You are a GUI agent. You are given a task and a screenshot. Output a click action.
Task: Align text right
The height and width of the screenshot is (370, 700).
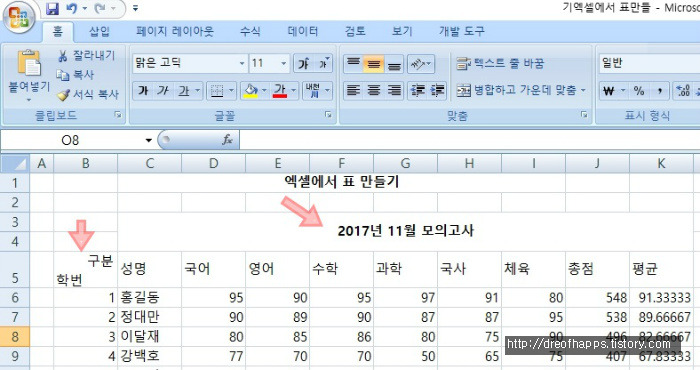coord(394,91)
